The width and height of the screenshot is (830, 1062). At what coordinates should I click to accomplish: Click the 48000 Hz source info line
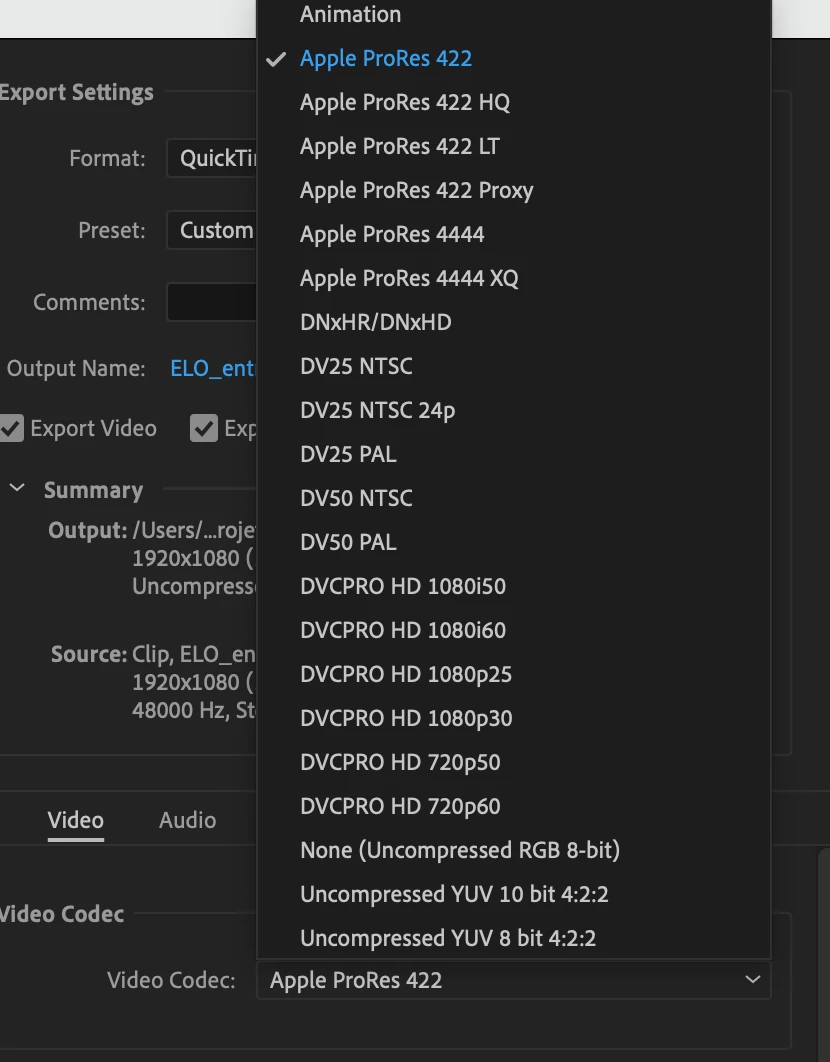pyautogui.click(x=194, y=710)
